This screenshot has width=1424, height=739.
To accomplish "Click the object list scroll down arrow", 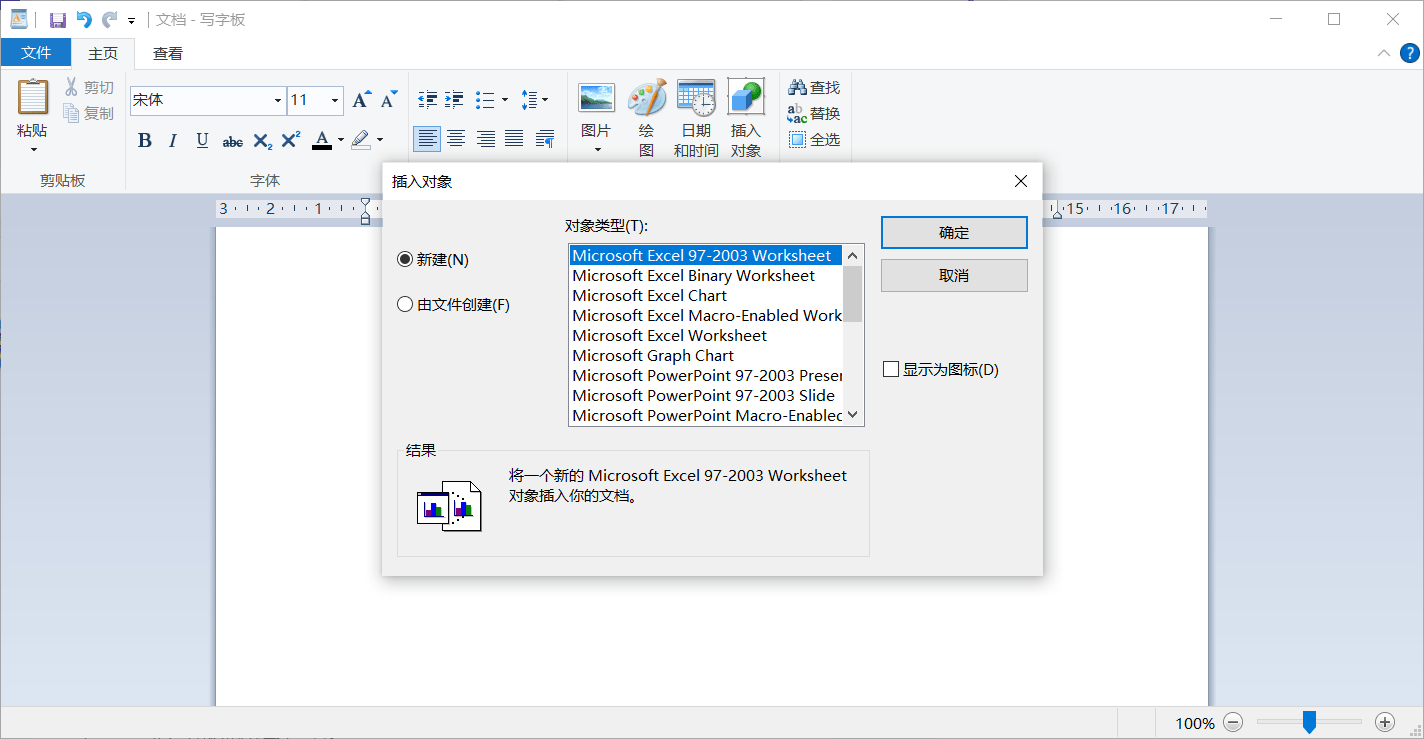I will (853, 415).
